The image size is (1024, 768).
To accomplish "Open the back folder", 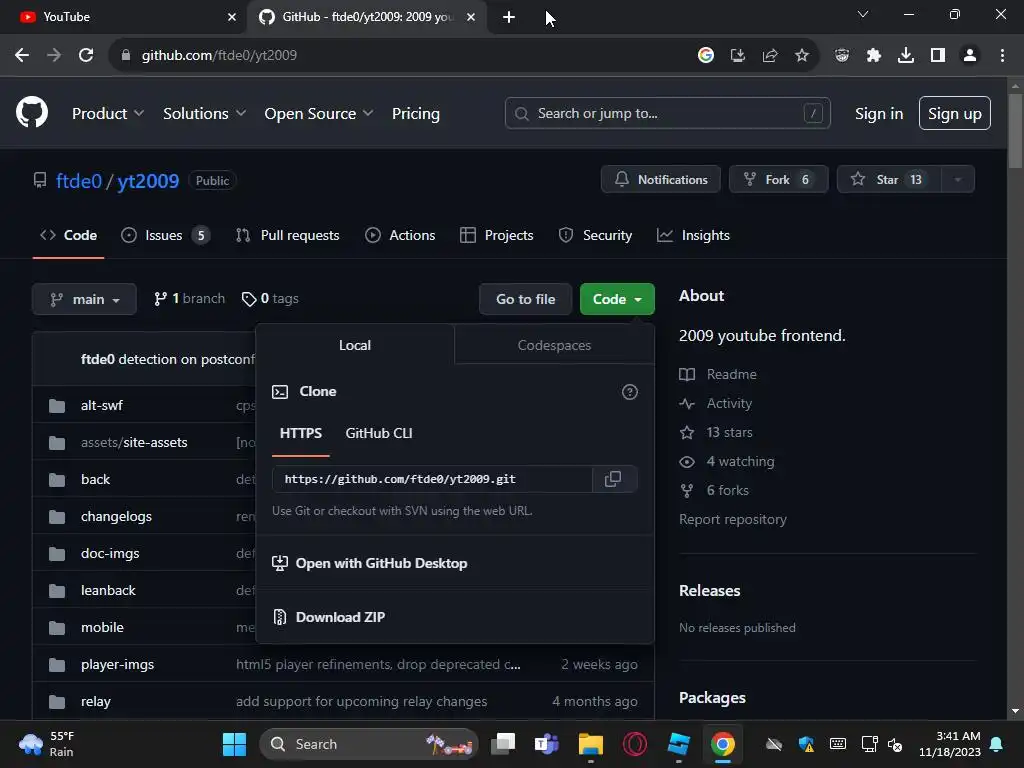I will click(x=95, y=479).
